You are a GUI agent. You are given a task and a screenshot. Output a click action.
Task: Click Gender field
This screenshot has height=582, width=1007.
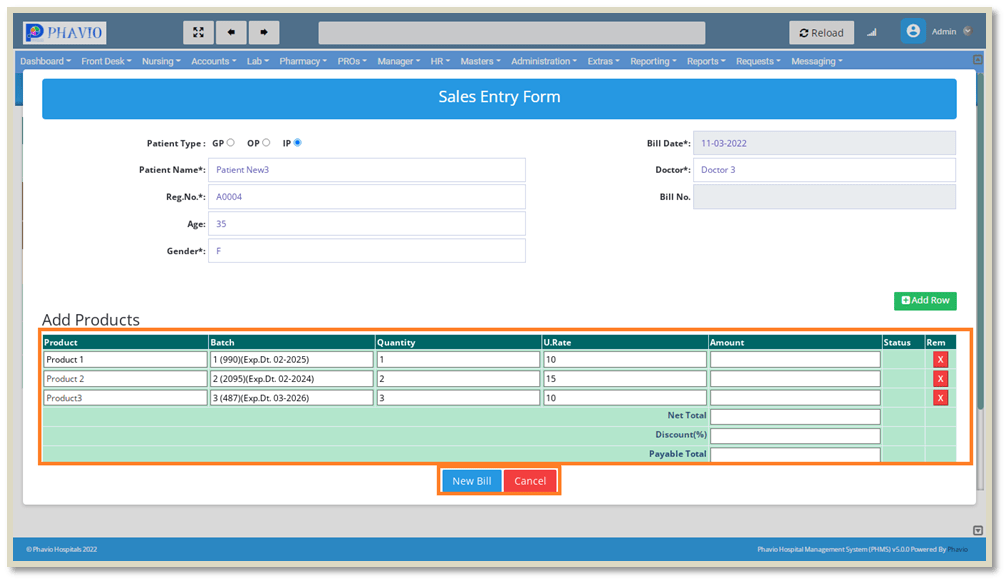point(367,251)
